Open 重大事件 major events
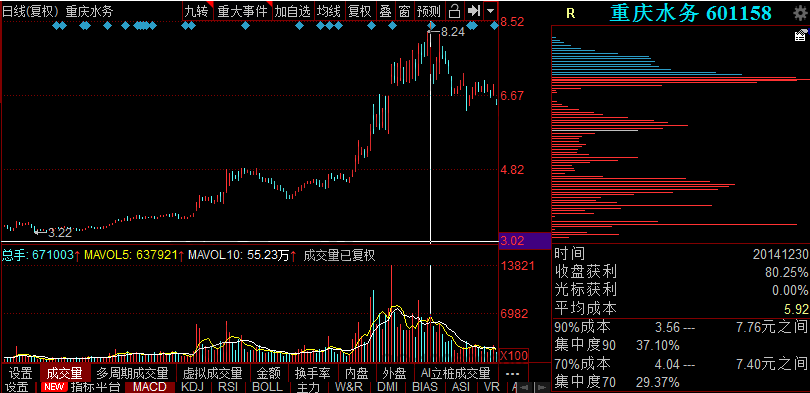Screen dimensions: 810x393 (243, 10)
